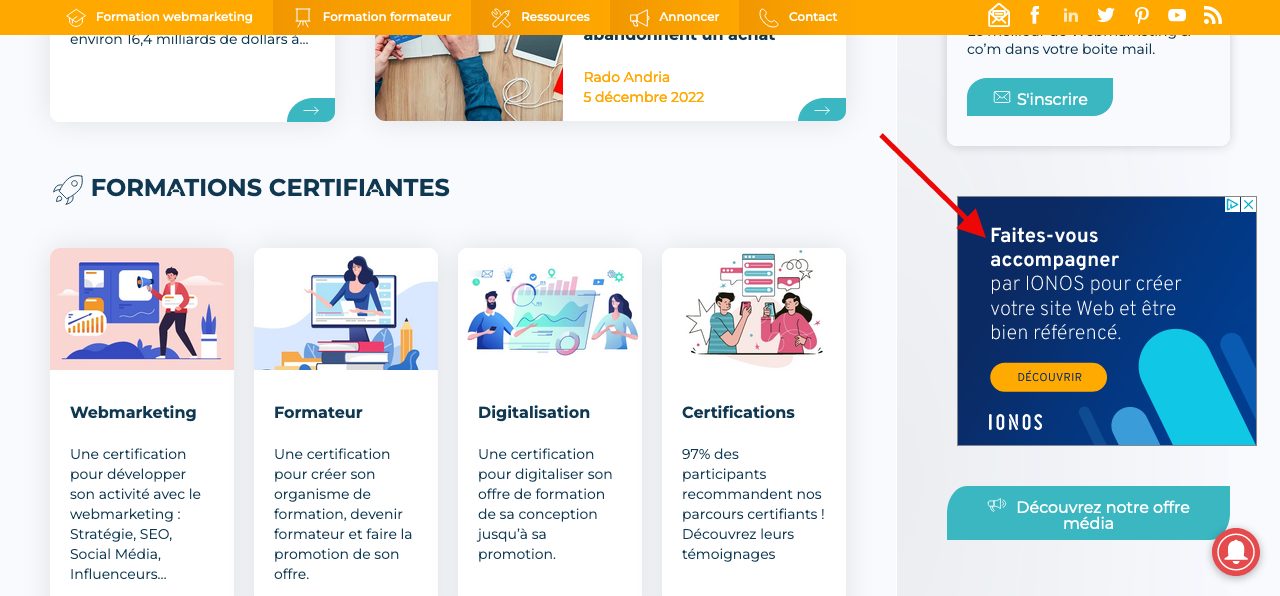Click the Certifications card heading

[x=738, y=412]
